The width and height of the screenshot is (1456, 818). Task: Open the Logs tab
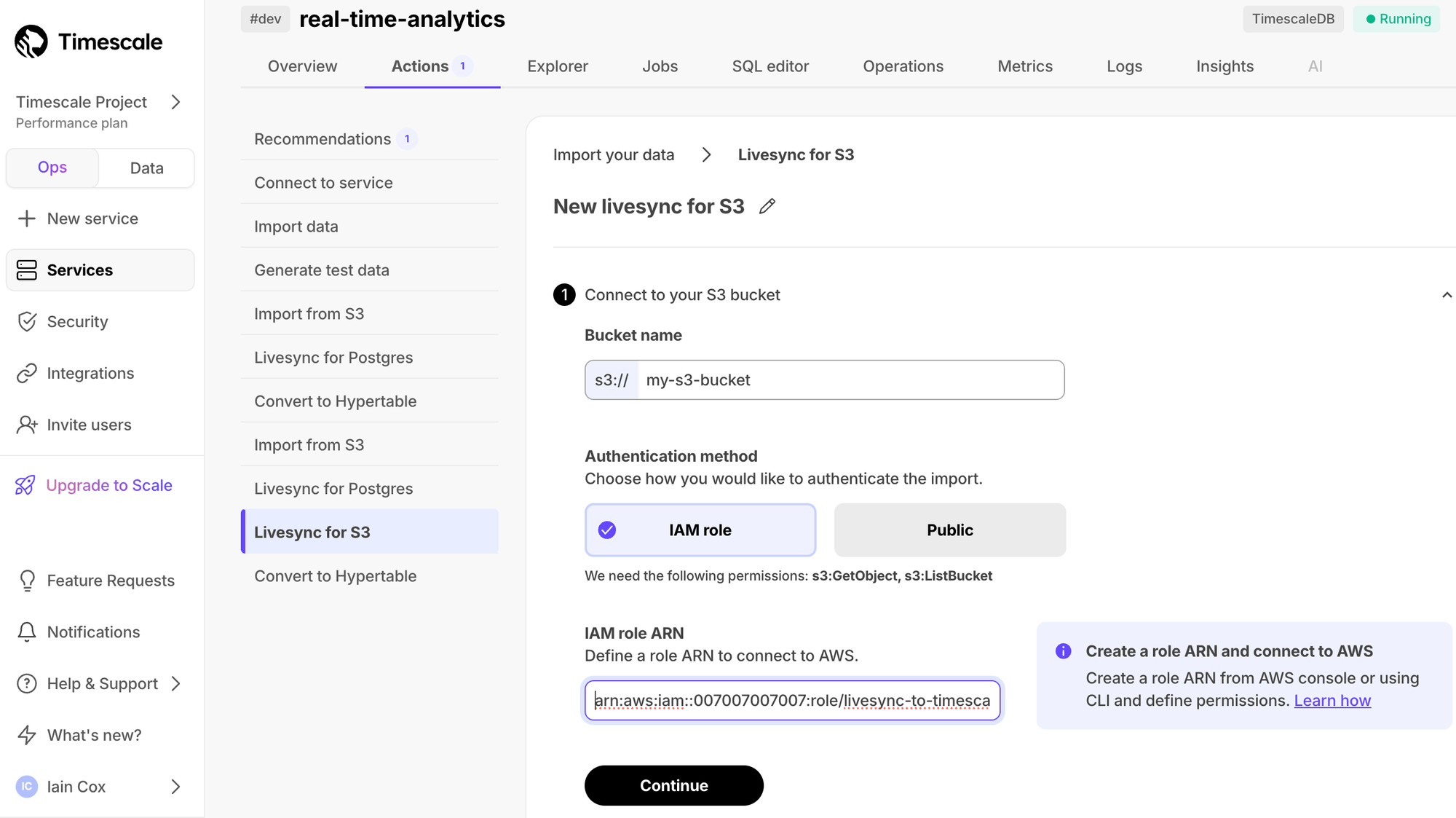[x=1124, y=66]
